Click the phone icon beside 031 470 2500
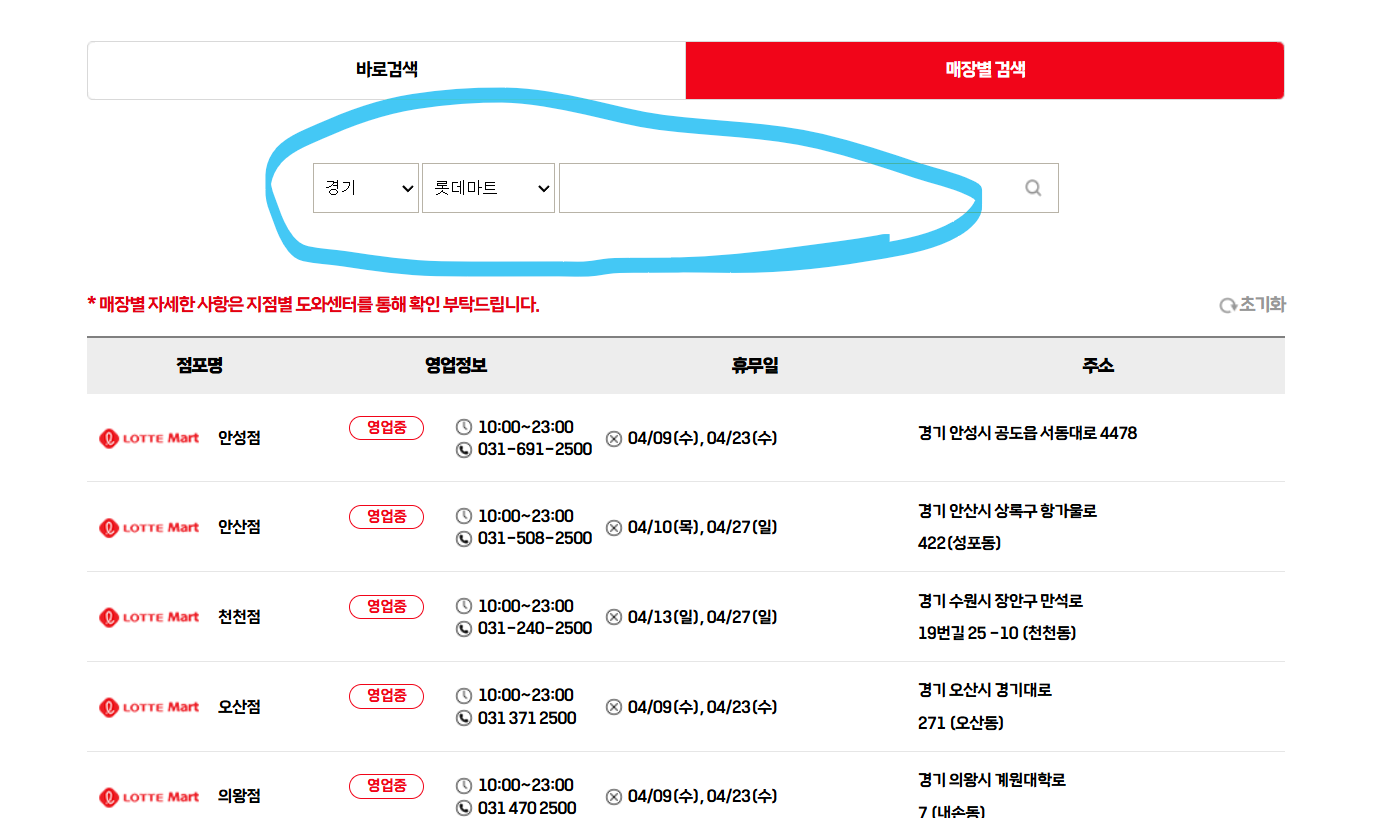This screenshot has width=1397, height=818. point(464,808)
